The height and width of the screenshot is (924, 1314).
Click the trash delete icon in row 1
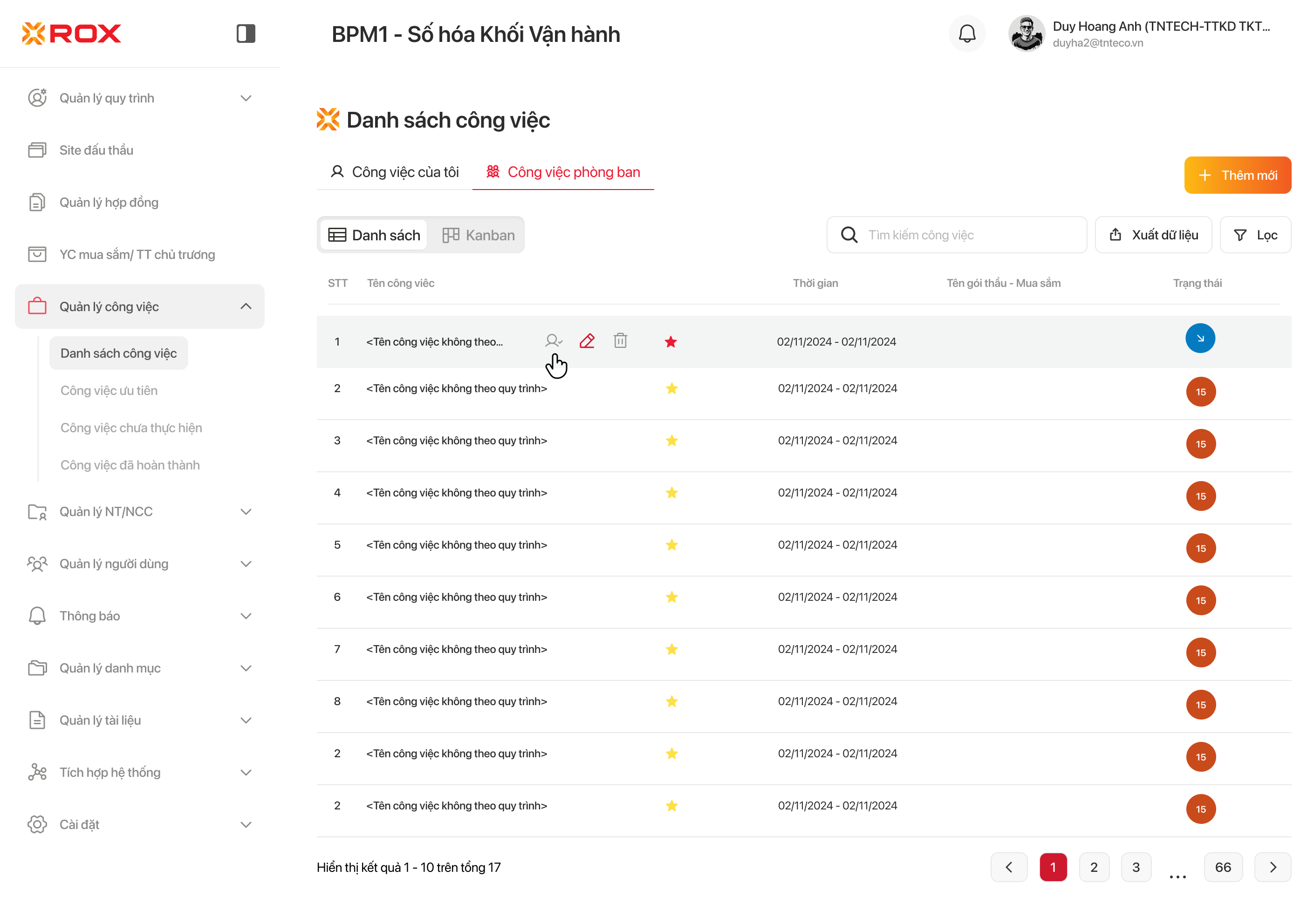click(620, 341)
